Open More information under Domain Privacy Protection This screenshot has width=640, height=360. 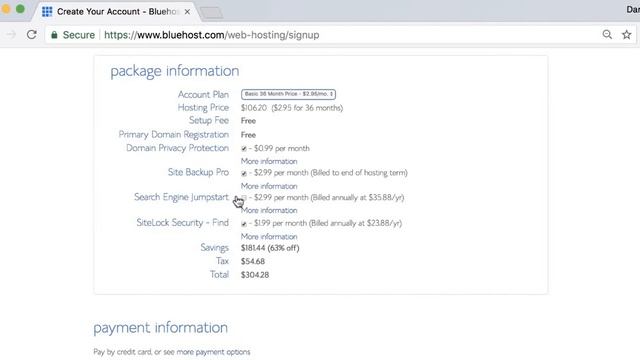pos(269,161)
